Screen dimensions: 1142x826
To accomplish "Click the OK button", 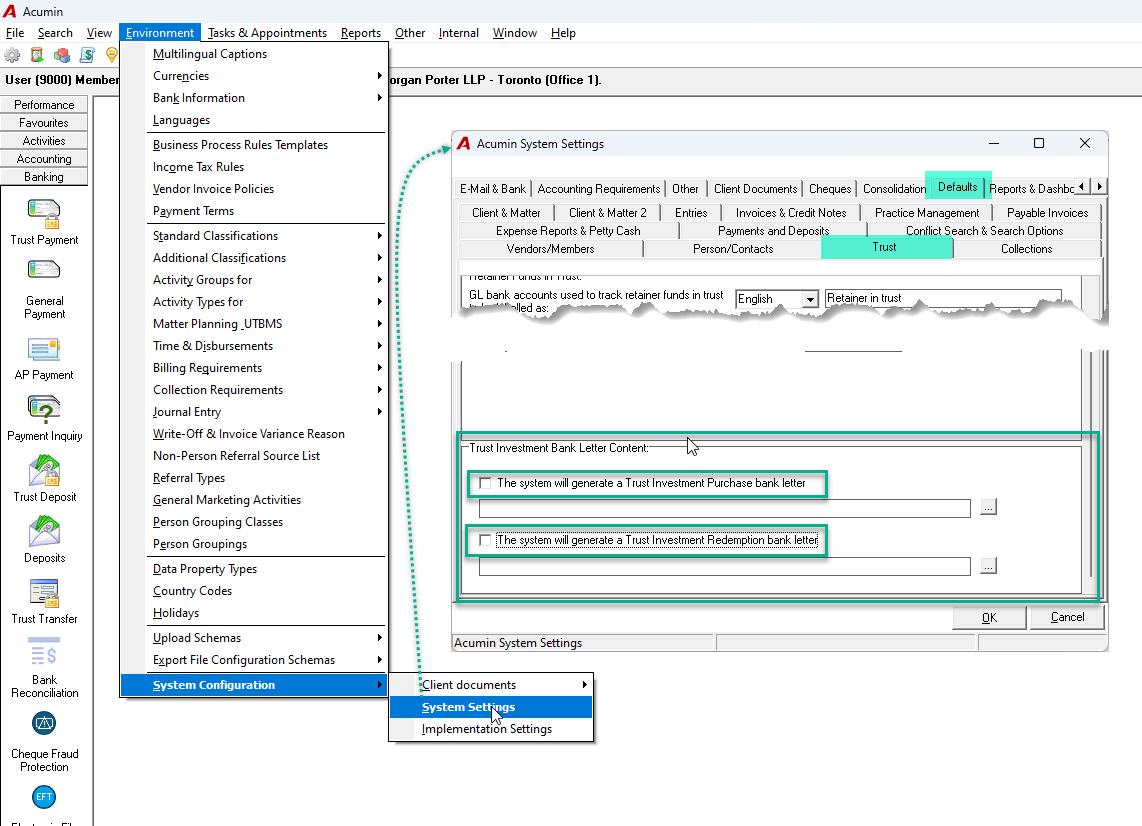I will [x=989, y=618].
